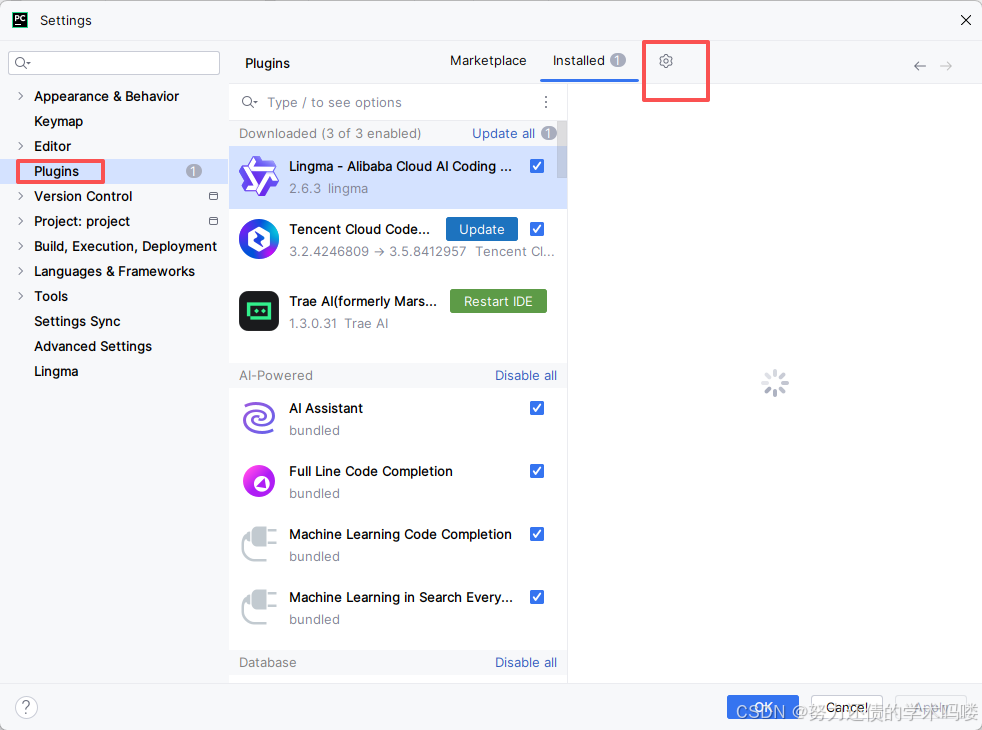Expand the Project: project section
This screenshot has width=982, height=730.
coord(21,221)
